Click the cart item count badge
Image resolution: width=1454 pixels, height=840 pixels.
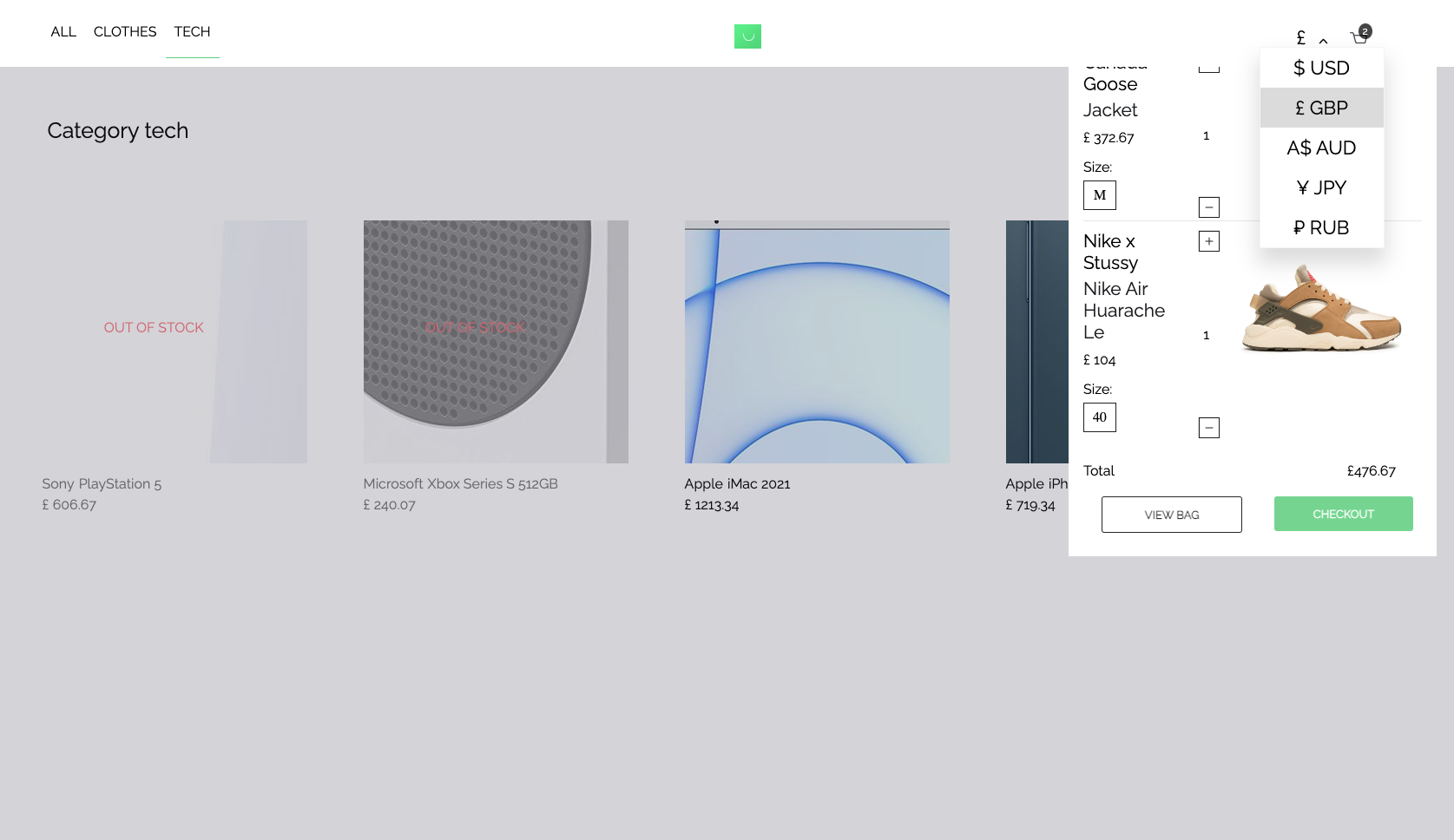1365,31
